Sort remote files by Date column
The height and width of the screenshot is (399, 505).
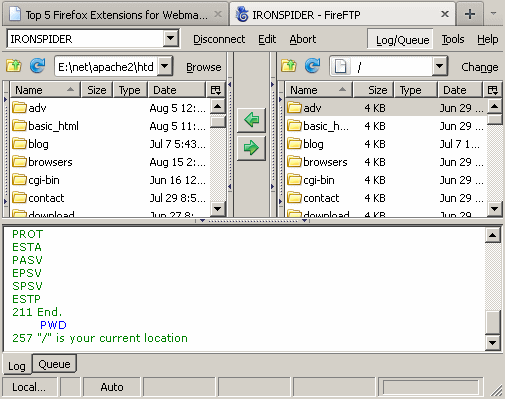(x=459, y=90)
